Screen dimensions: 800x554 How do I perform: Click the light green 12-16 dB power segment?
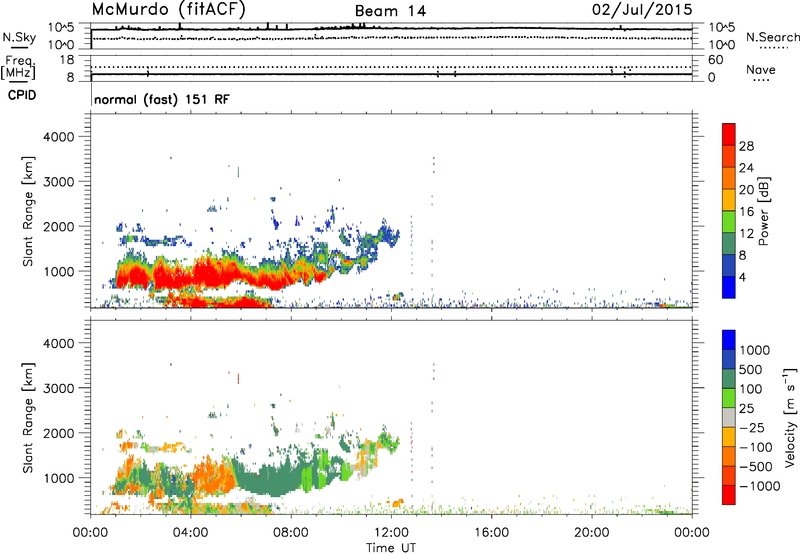point(729,222)
